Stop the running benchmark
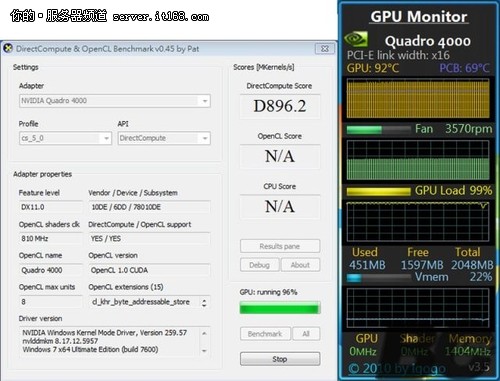The image size is (500, 381). [280, 359]
